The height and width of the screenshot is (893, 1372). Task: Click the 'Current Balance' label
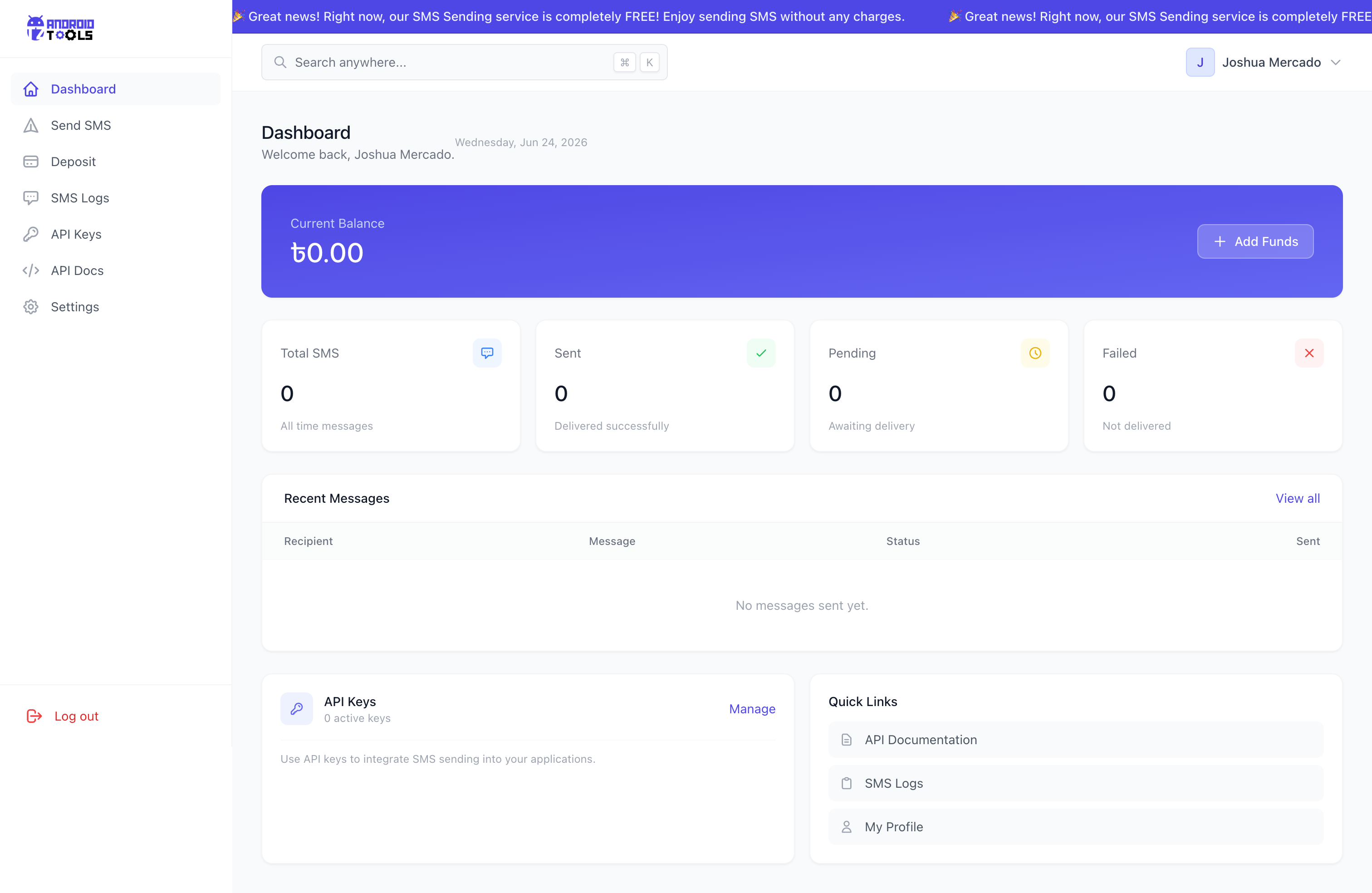[337, 223]
